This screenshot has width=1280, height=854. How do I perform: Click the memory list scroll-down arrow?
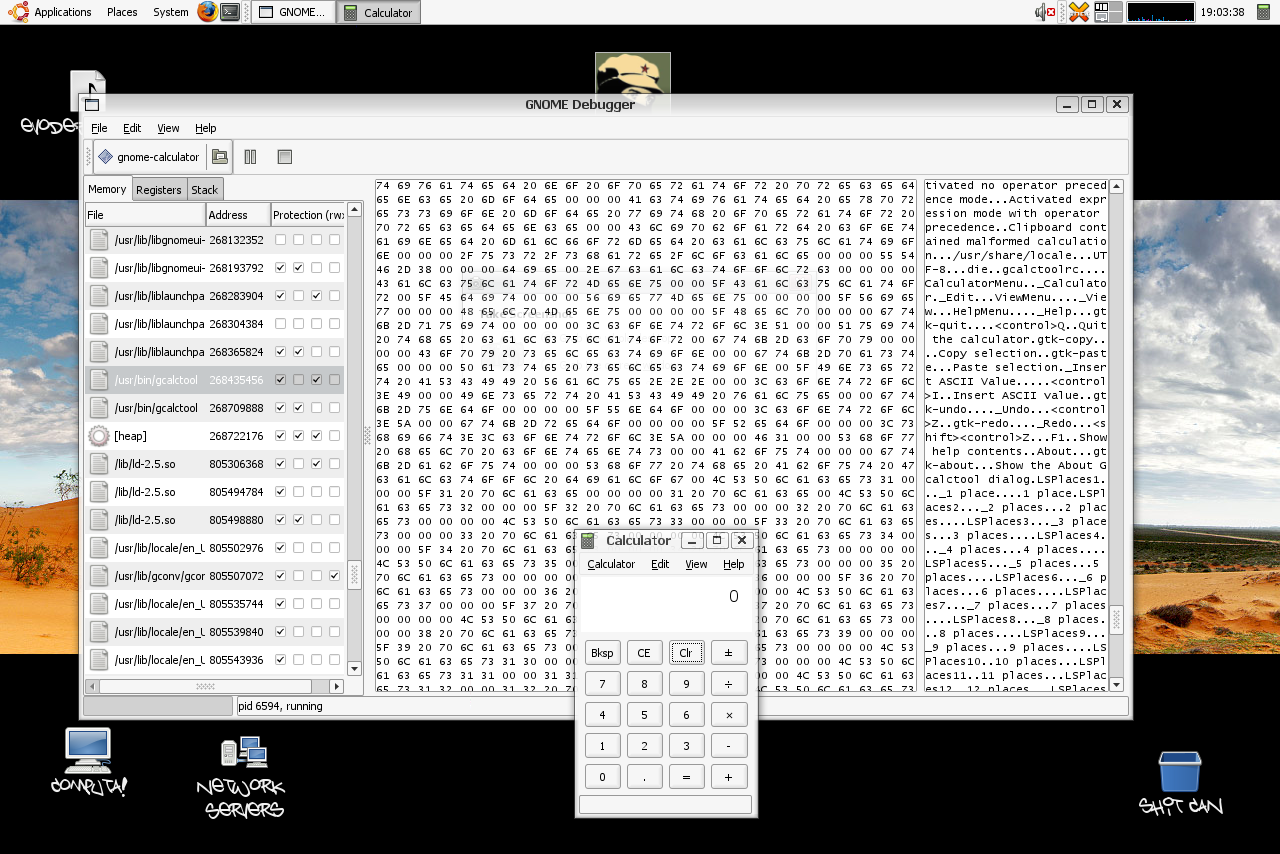pyautogui.click(x=355, y=668)
